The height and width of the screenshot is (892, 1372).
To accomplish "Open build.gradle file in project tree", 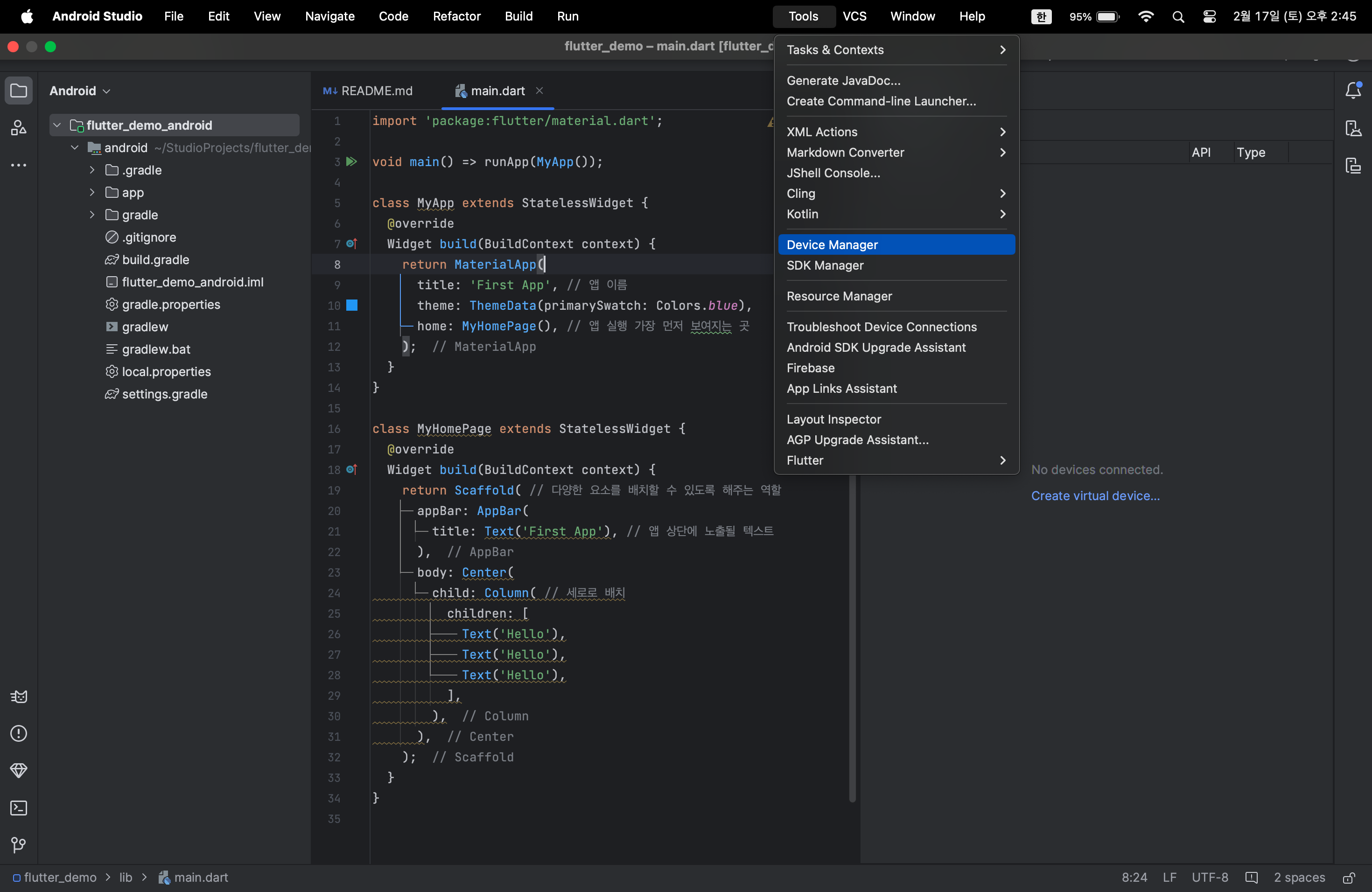I will click(155, 260).
